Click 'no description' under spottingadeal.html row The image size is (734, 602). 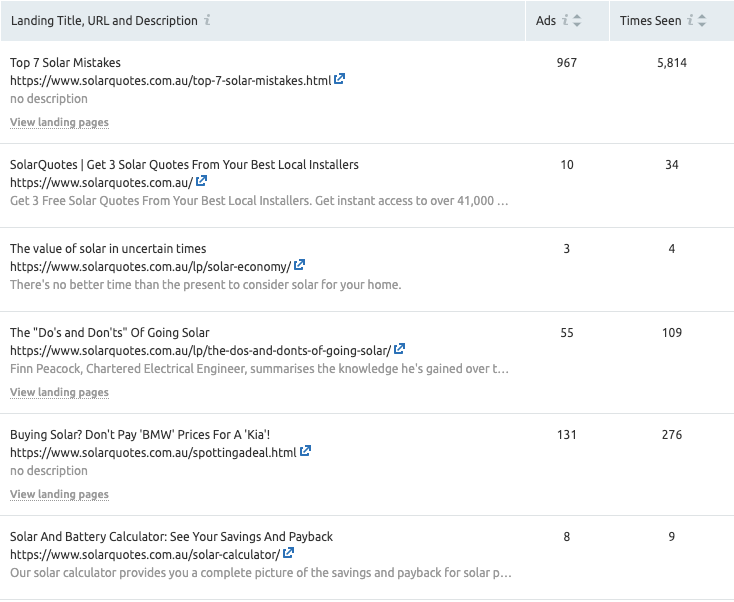point(49,471)
